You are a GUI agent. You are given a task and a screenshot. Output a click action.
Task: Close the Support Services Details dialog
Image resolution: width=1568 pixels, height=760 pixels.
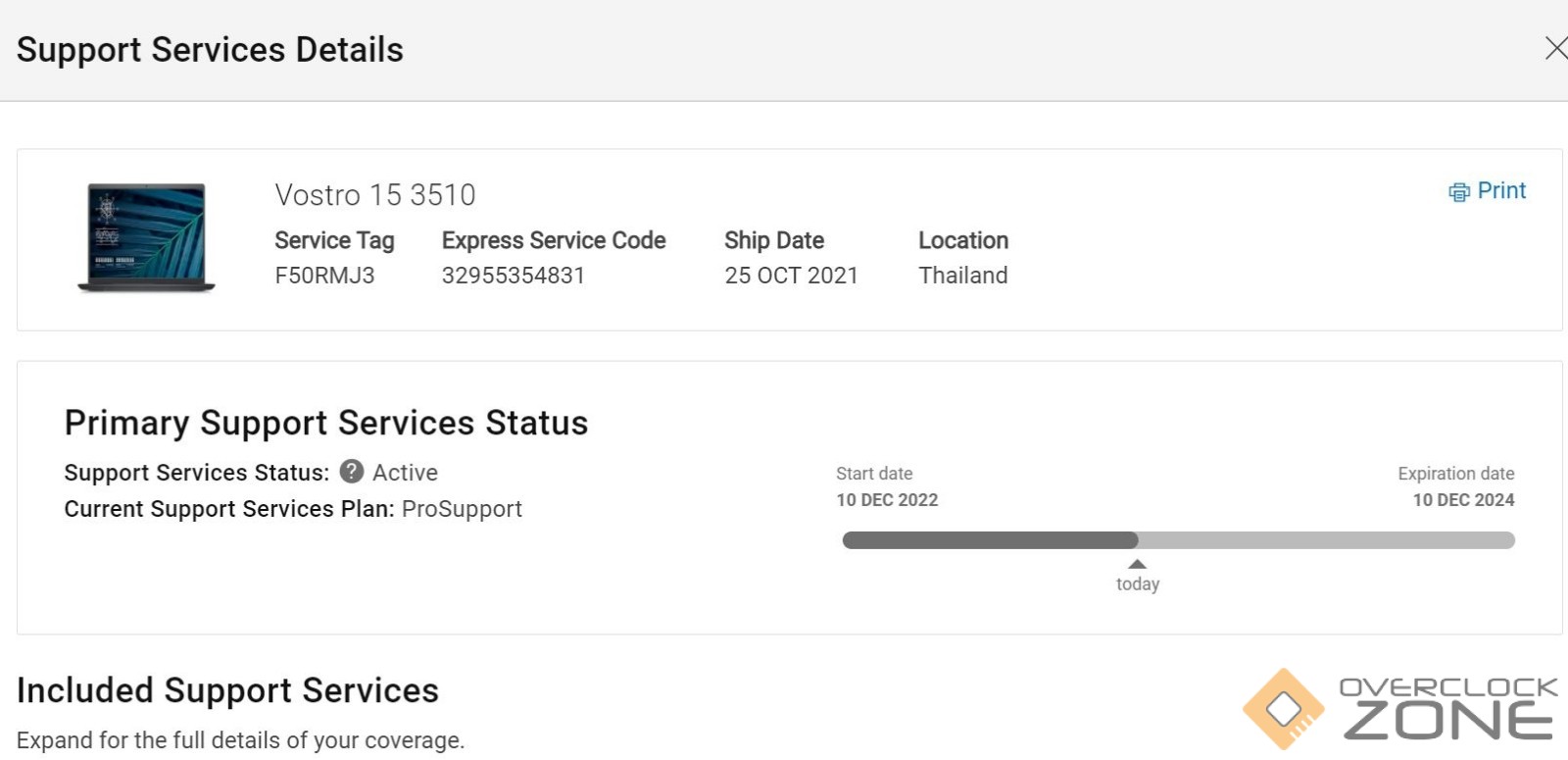[x=1555, y=48]
